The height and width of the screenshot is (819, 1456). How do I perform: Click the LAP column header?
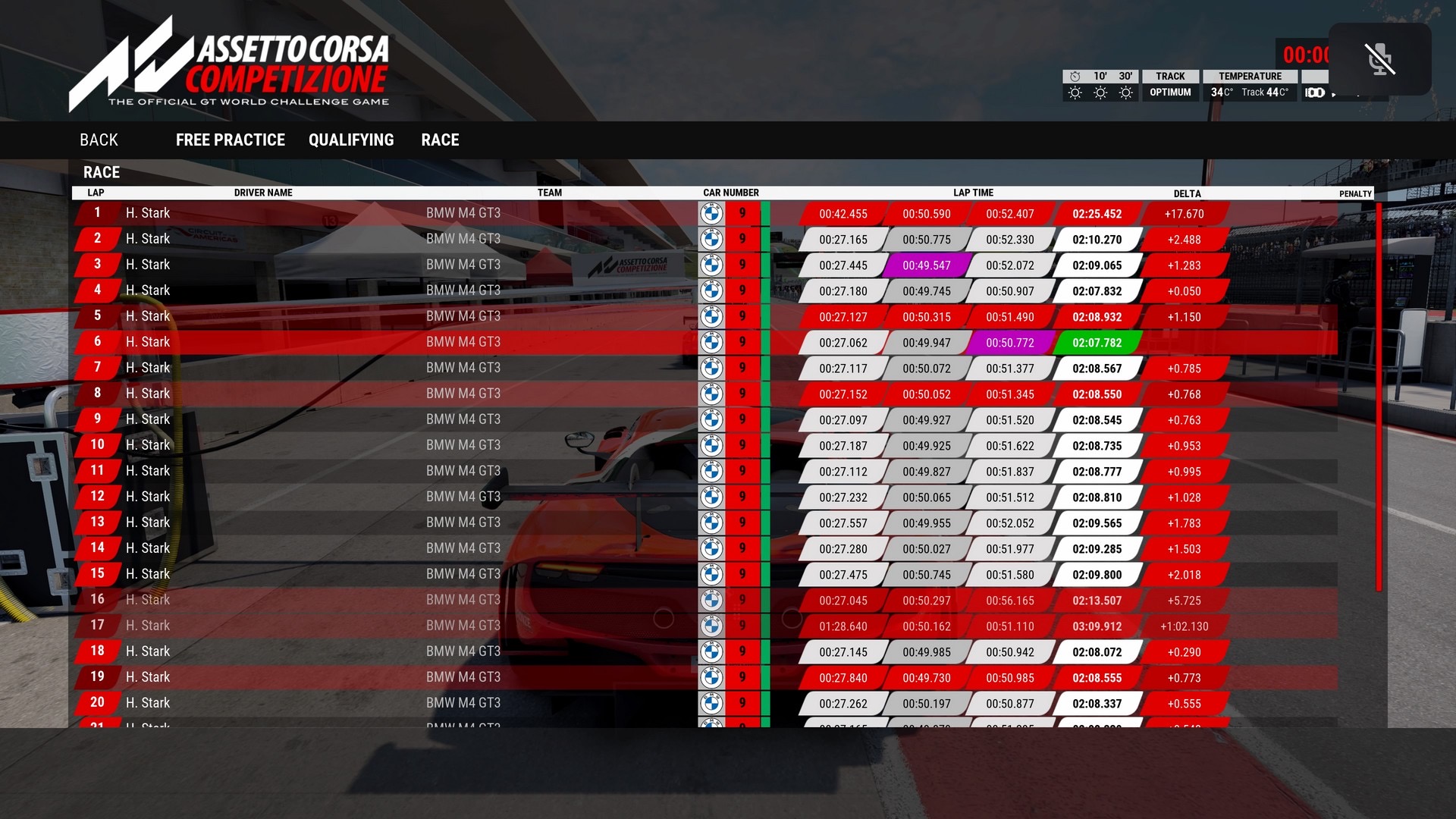96,193
